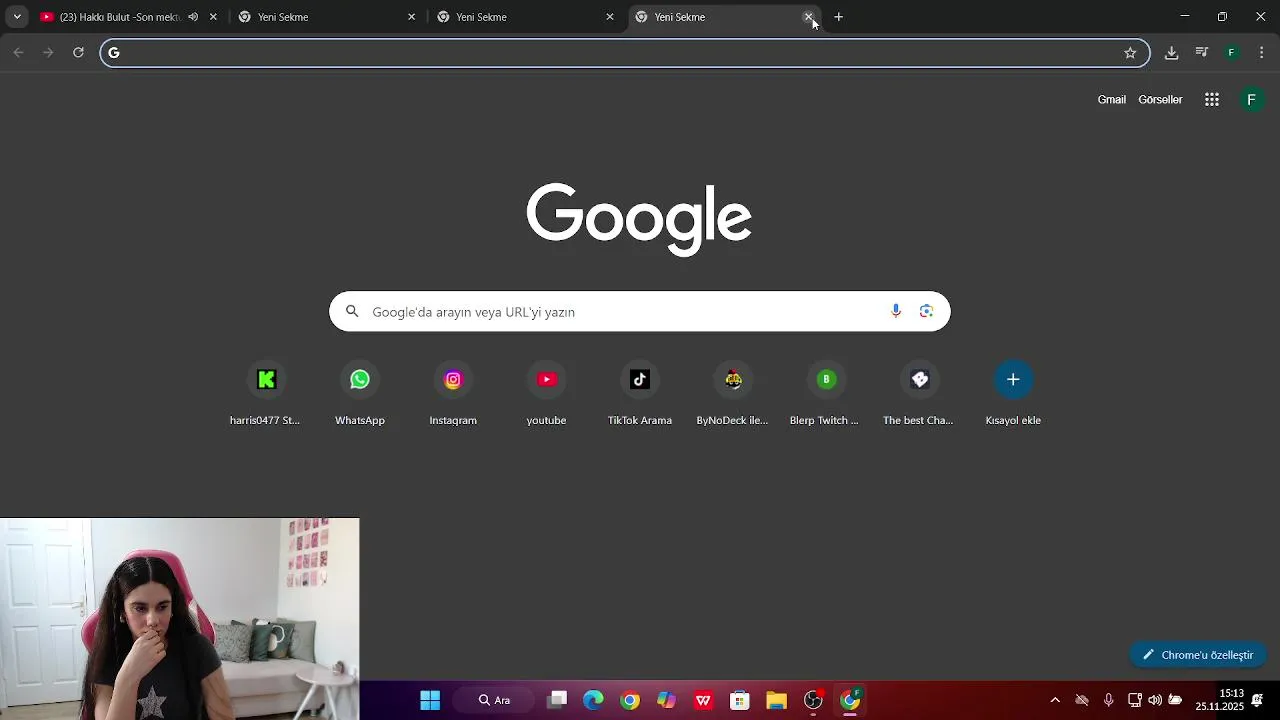
Task: Show hidden system tray icons
Action: (x=1055, y=700)
